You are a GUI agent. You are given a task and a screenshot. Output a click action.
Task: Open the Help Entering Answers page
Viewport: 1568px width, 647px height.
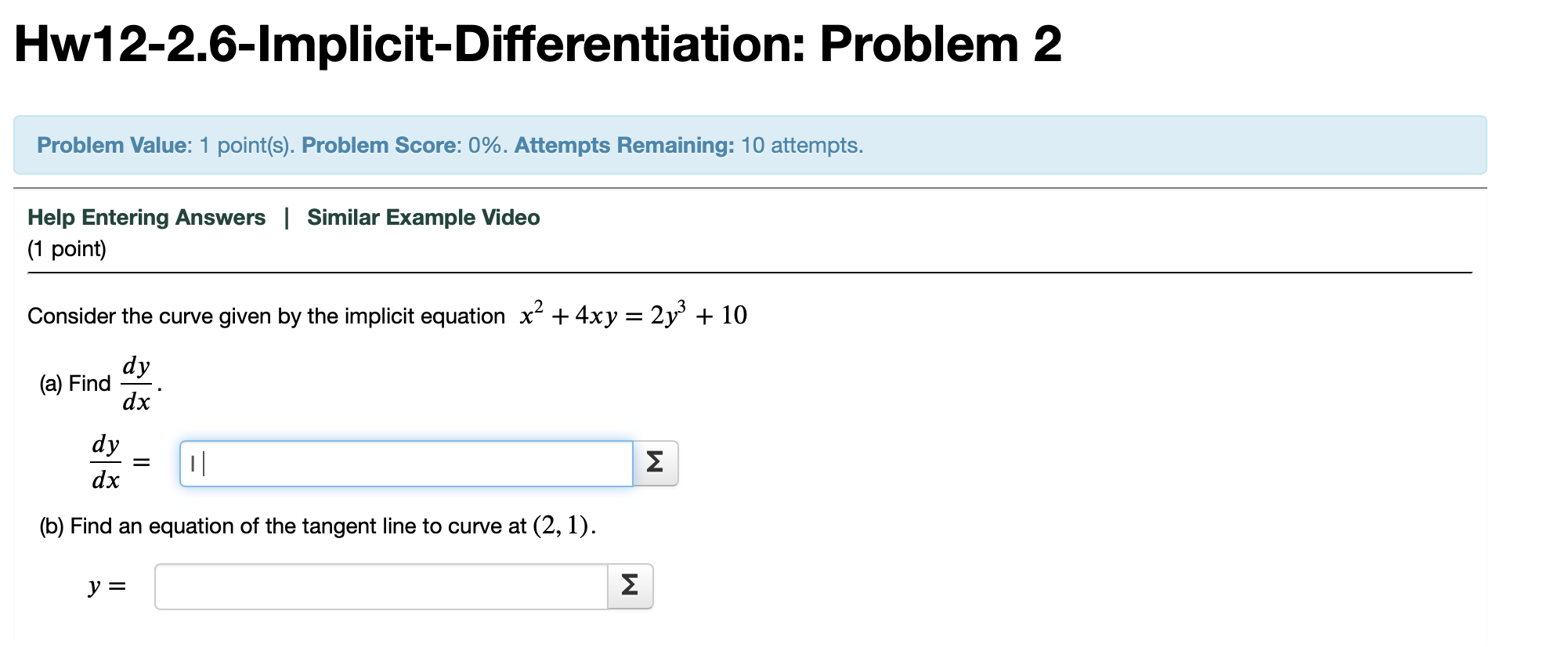point(146,217)
